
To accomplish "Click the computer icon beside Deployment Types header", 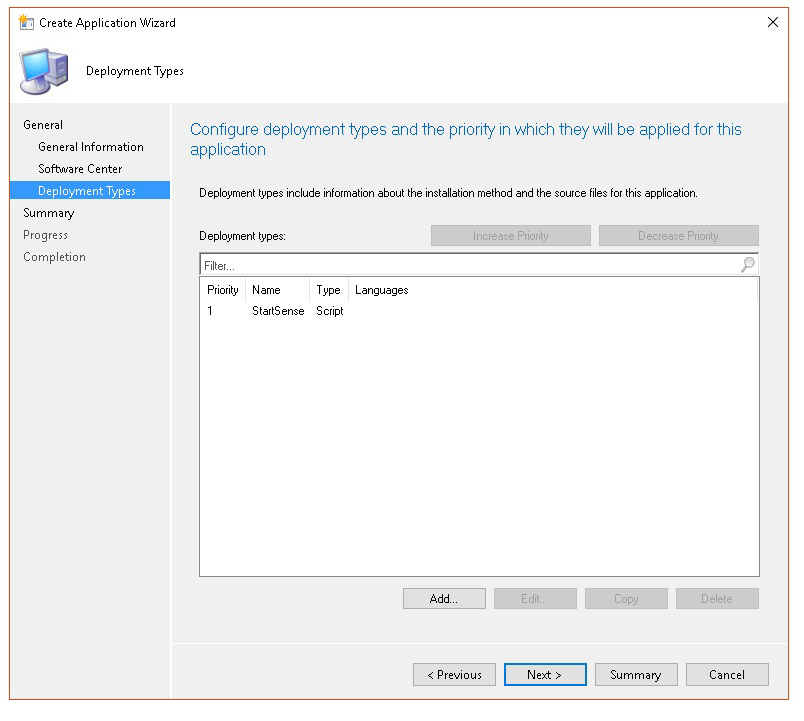I will point(44,71).
